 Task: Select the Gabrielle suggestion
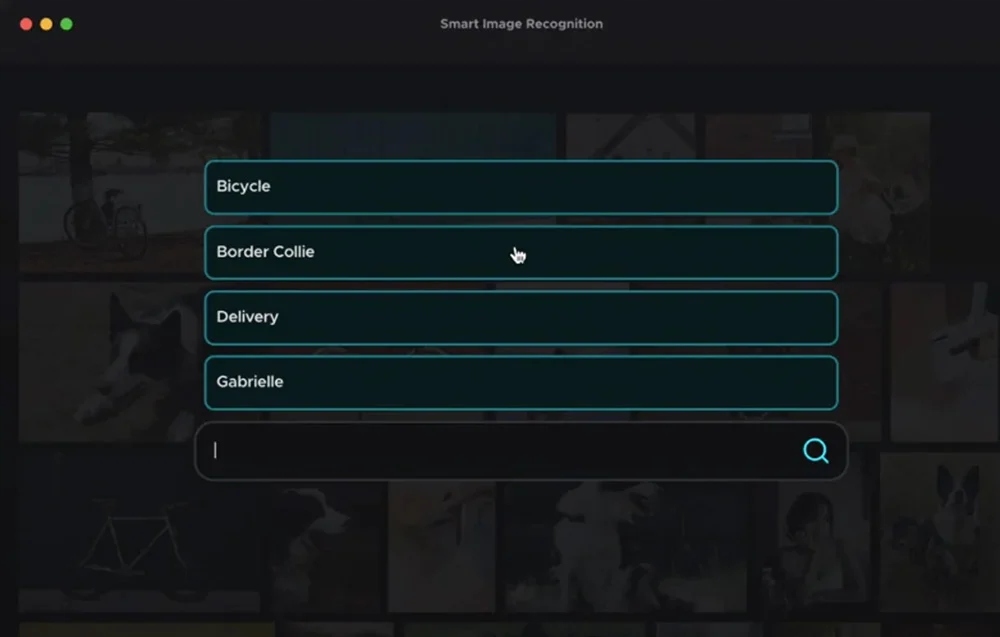point(521,383)
